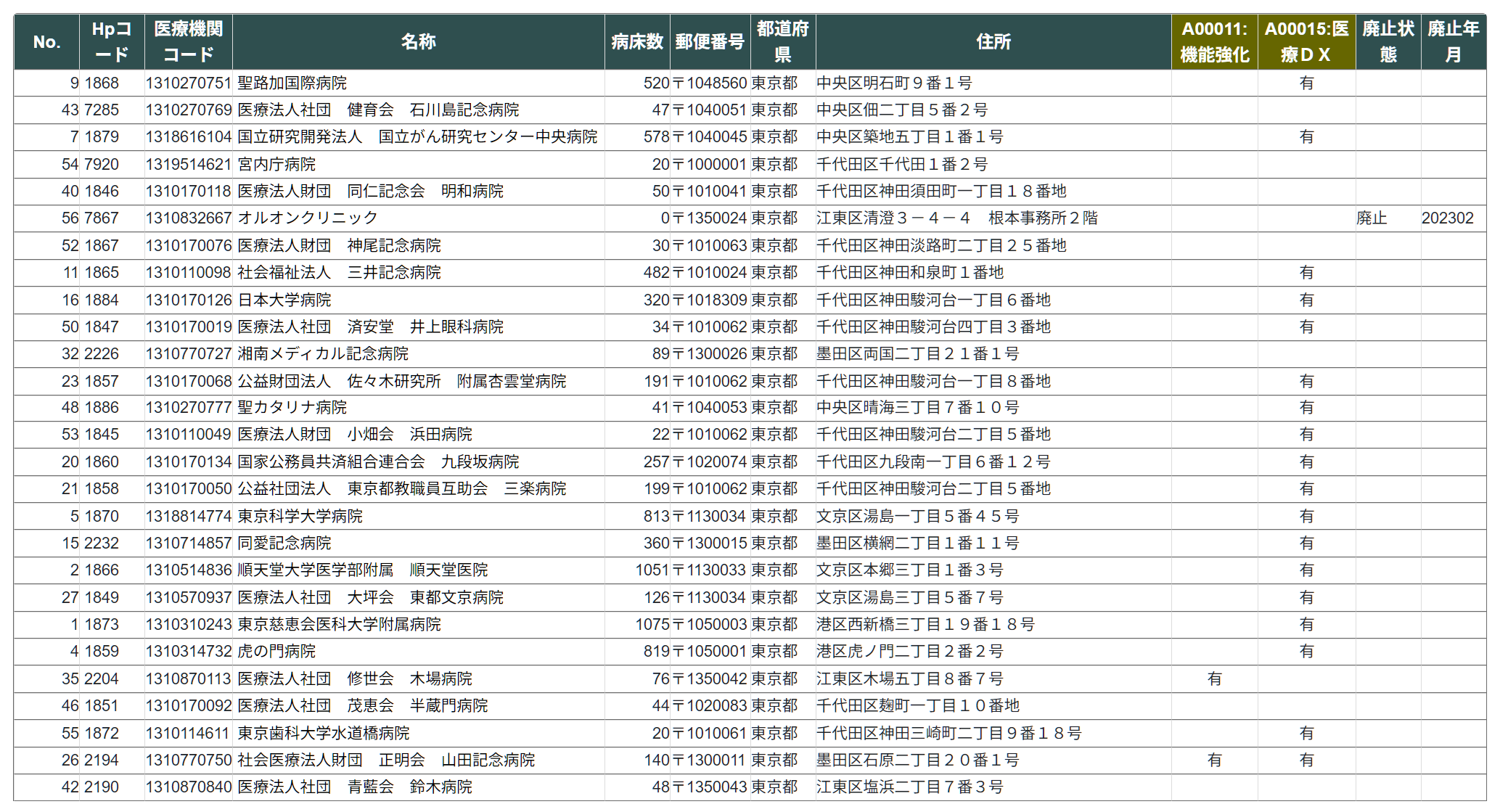Select No. 56 cell
Screen dimensions: 1500x812
pos(46,218)
